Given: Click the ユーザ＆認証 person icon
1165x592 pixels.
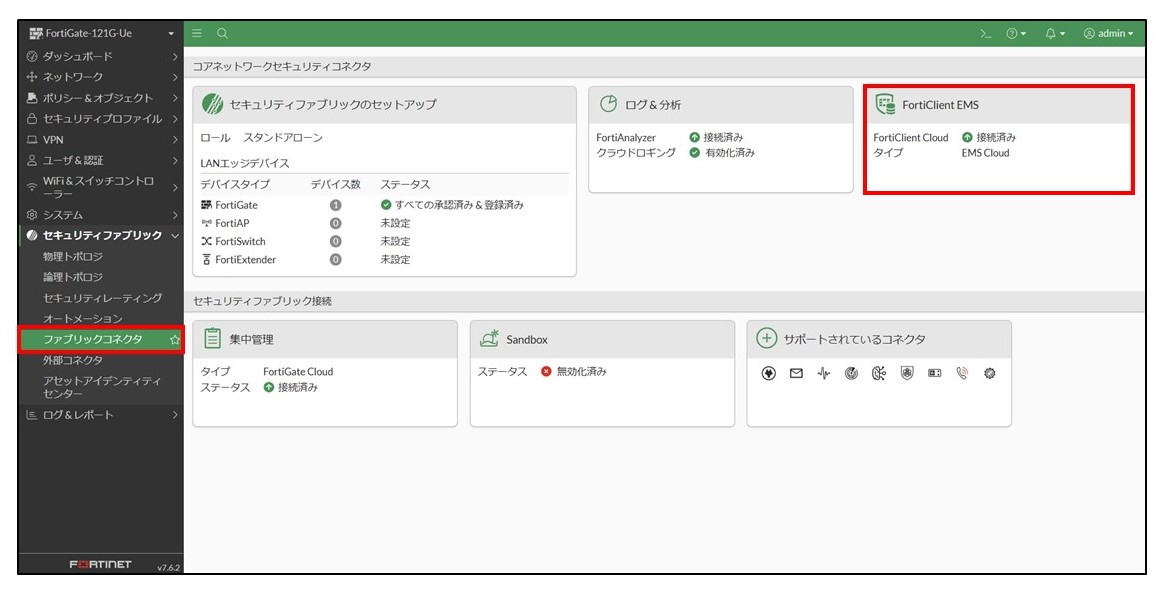Looking at the screenshot, I should click(x=32, y=160).
